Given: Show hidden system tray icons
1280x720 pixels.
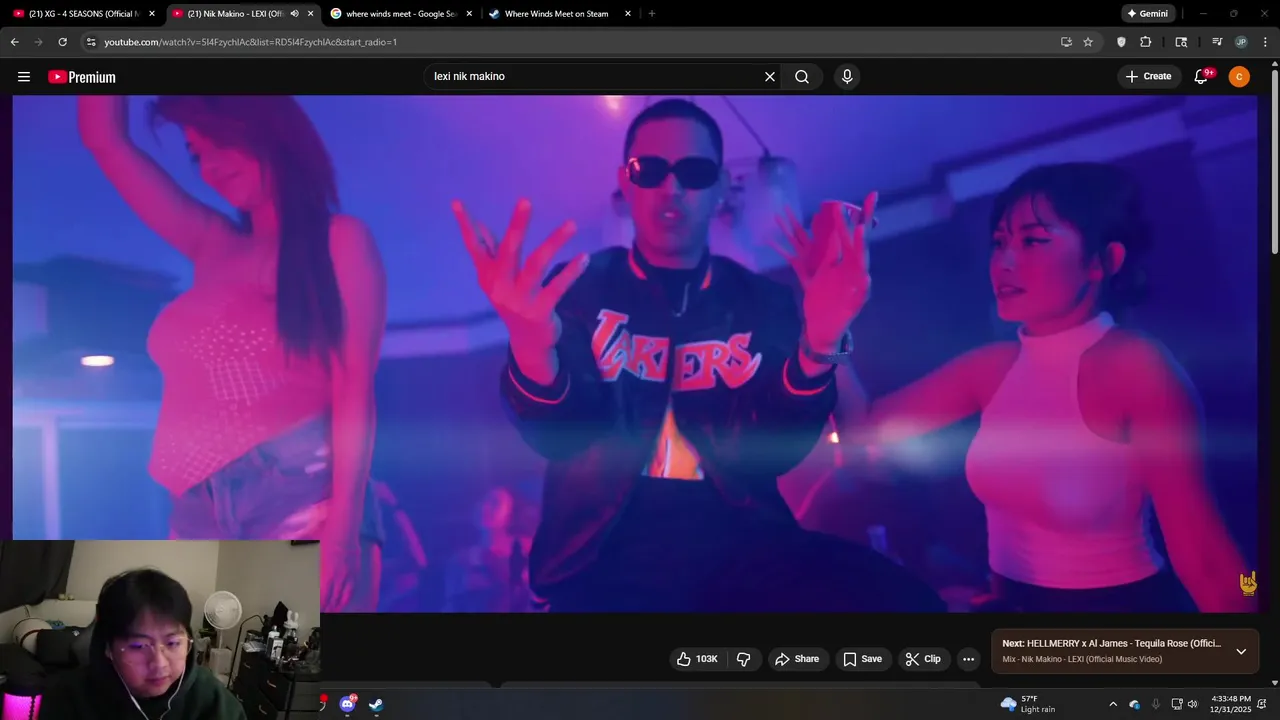Looking at the screenshot, I should pyautogui.click(x=1113, y=704).
